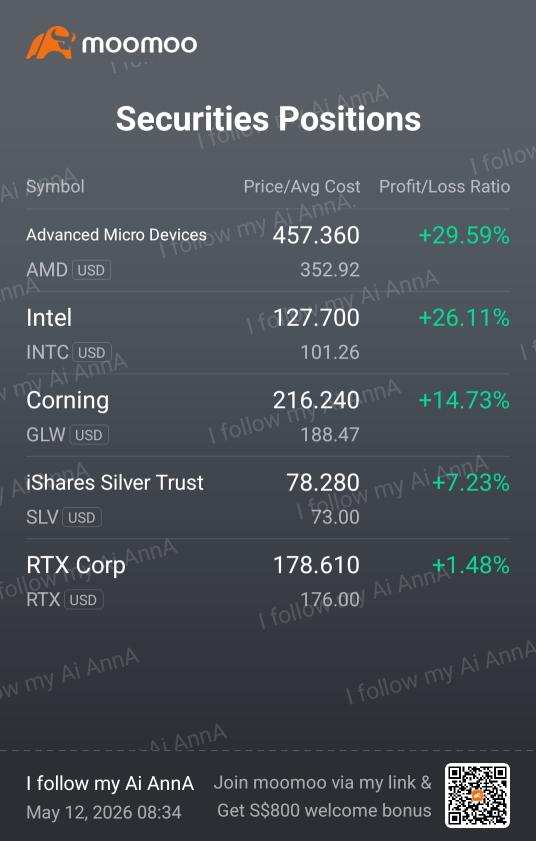
Task: Open the RTX Corp position
Action: [268, 580]
